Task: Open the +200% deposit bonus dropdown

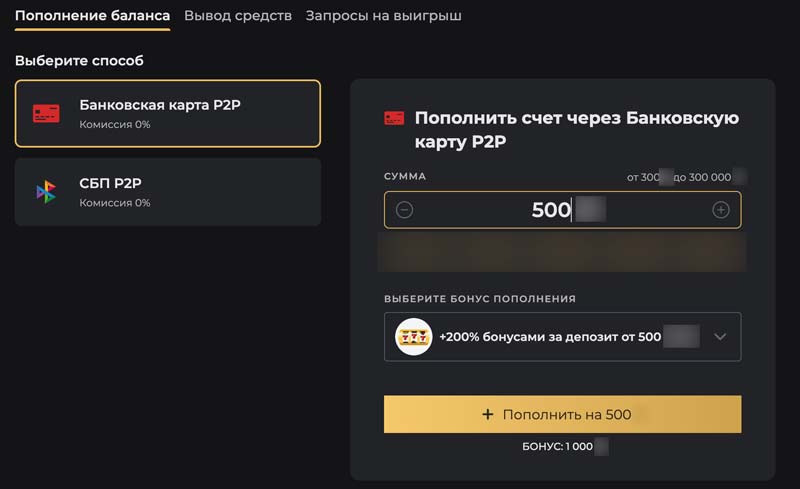Action: click(x=562, y=337)
